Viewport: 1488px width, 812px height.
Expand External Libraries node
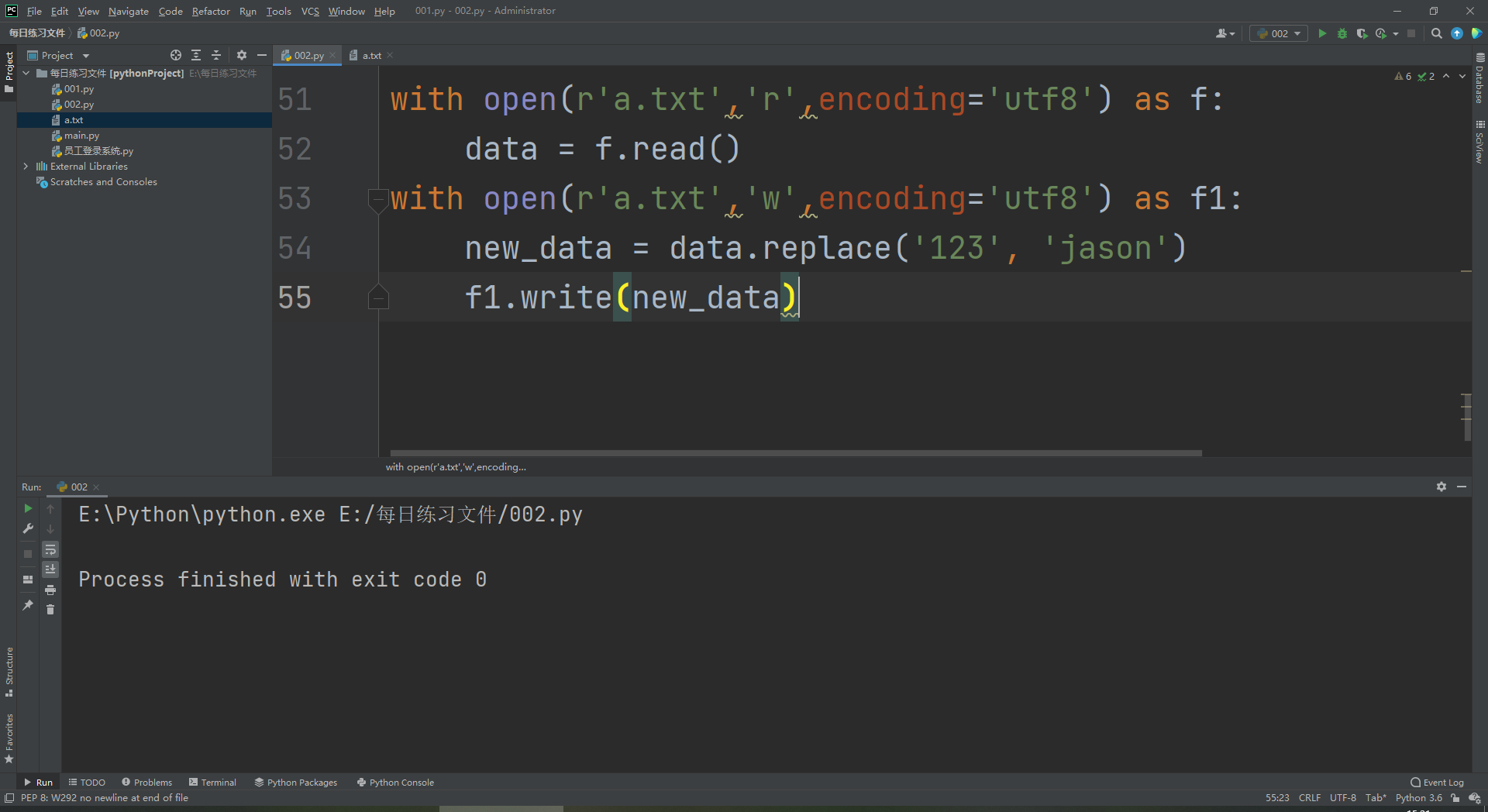click(x=26, y=167)
